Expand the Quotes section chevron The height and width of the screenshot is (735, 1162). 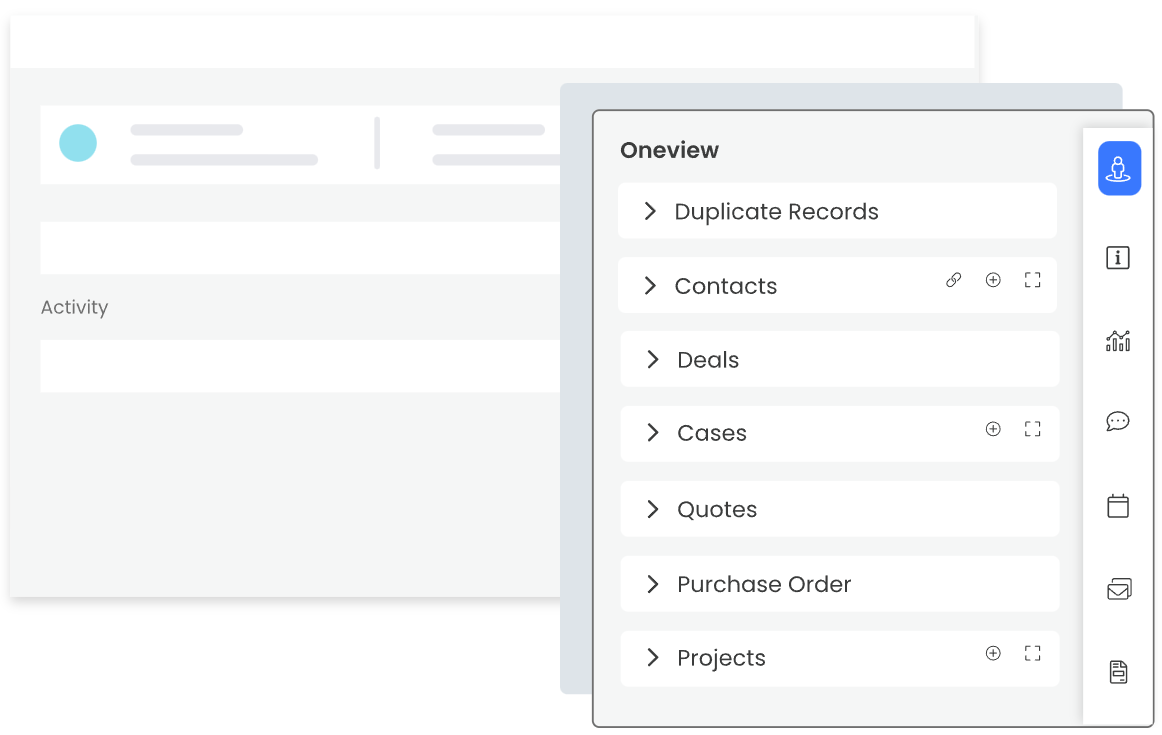[x=652, y=509]
